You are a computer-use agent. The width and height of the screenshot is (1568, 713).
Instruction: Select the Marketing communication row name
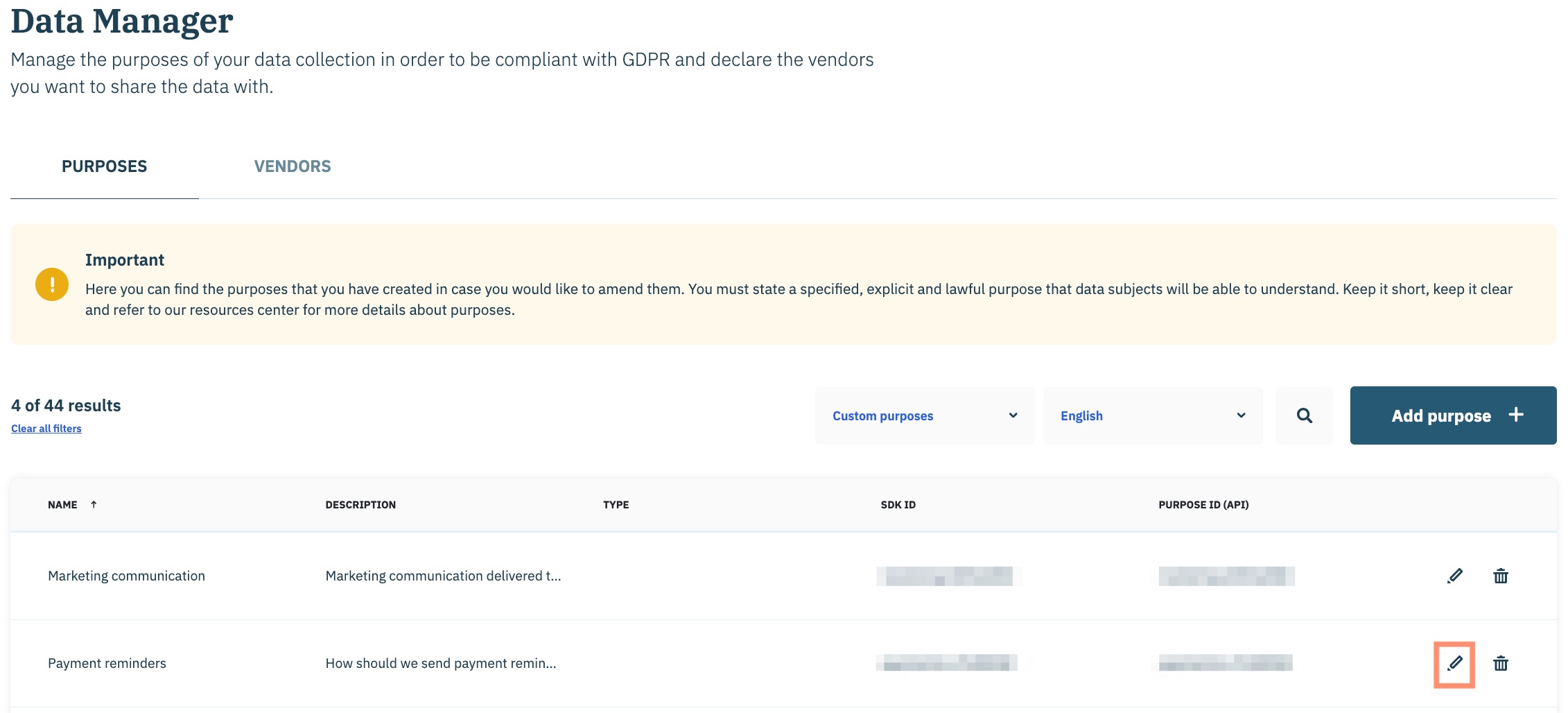126,576
